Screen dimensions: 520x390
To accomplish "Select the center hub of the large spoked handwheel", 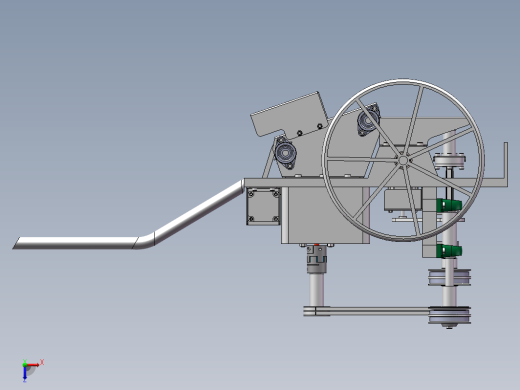I will pos(403,161).
